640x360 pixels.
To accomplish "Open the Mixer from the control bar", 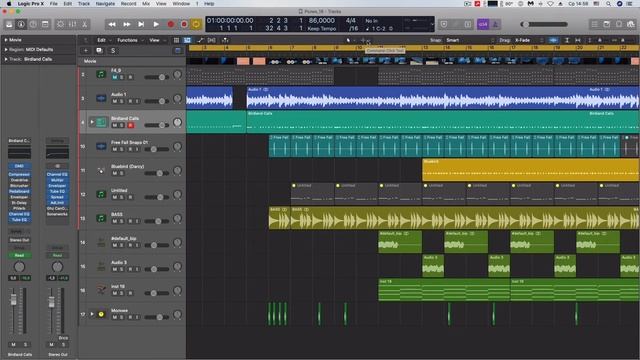I will point(72,24).
